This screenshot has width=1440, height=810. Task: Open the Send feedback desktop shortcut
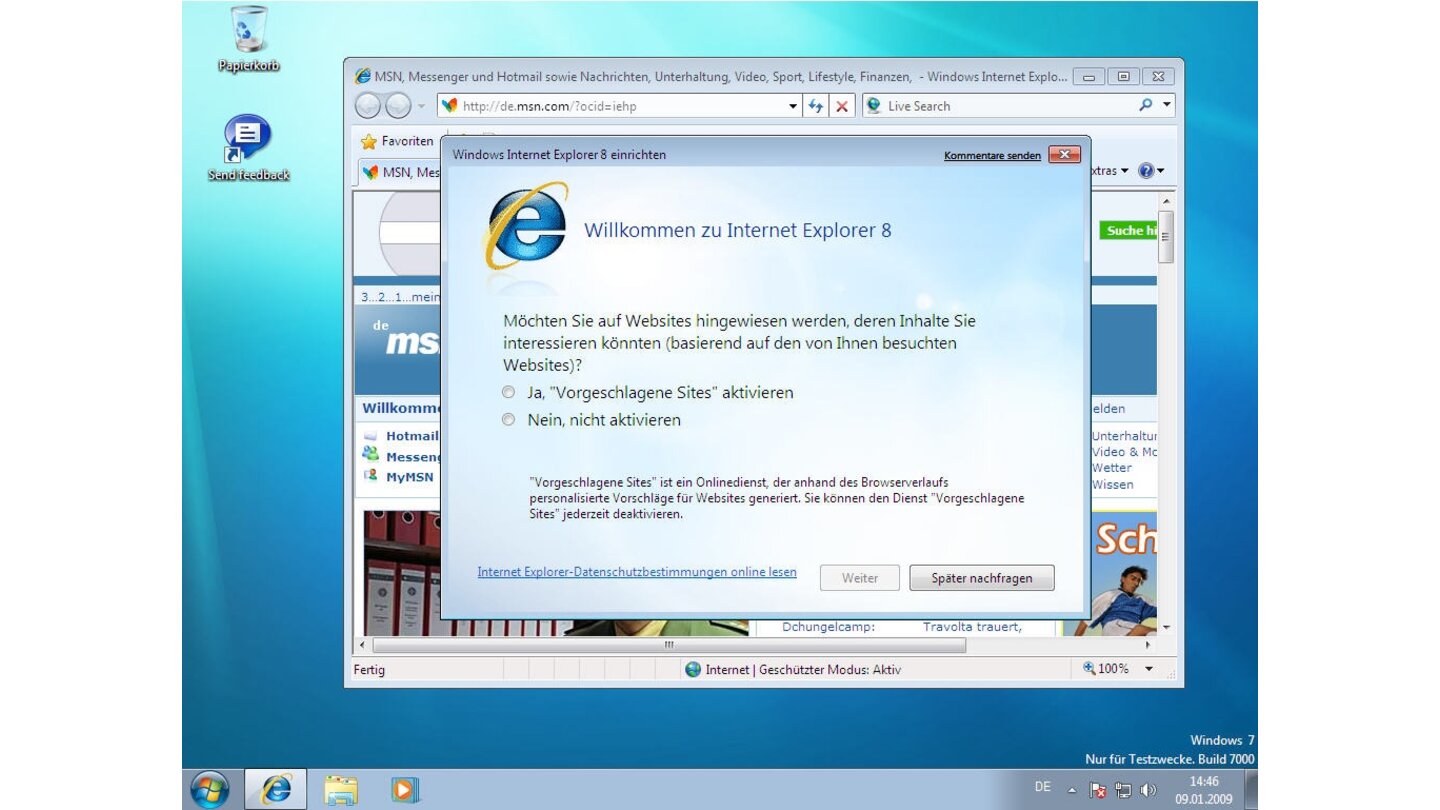pos(248,148)
